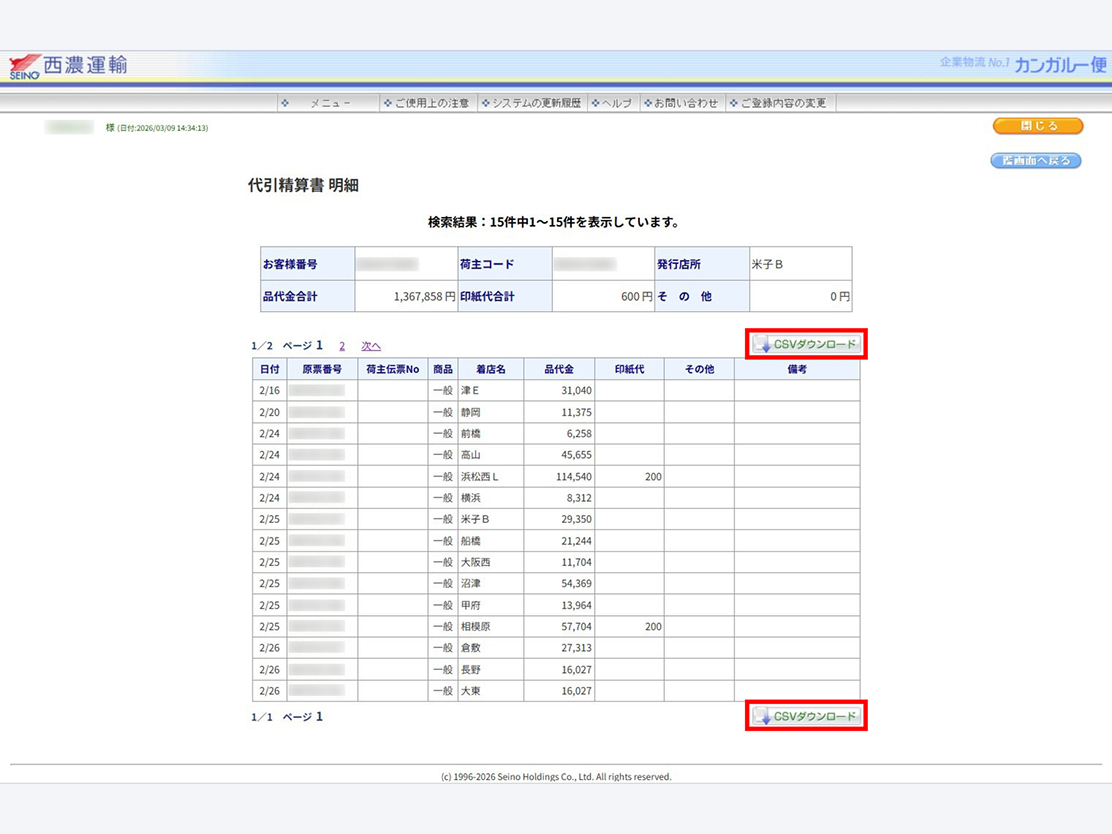Click the Seino logo in header
Screen dimensions: 1112x834
68,66
